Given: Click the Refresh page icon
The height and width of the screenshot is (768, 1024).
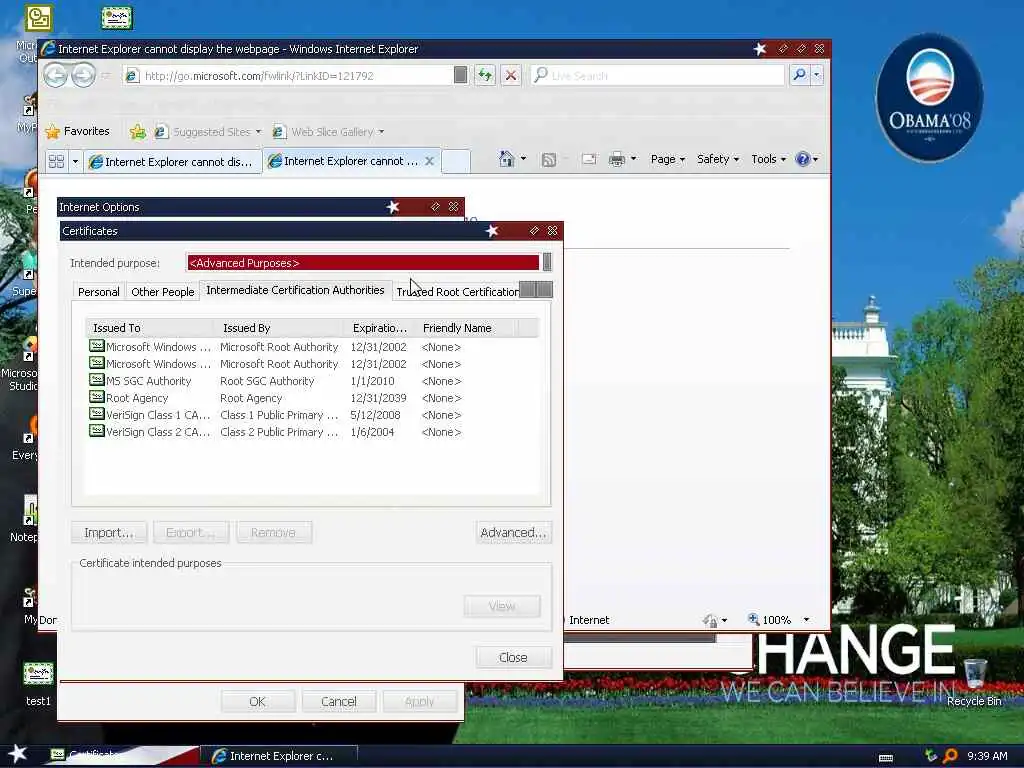Looking at the screenshot, I should pos(485,75).
